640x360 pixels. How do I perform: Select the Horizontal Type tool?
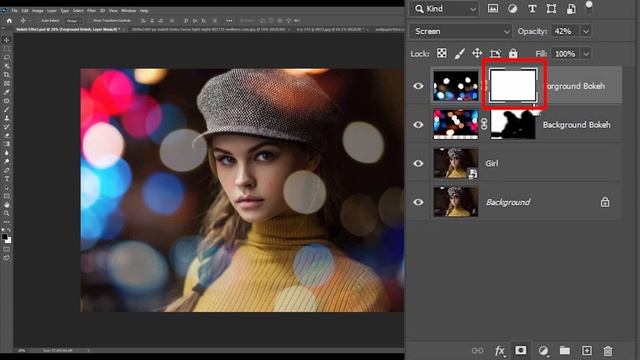[x=7, y=178]
